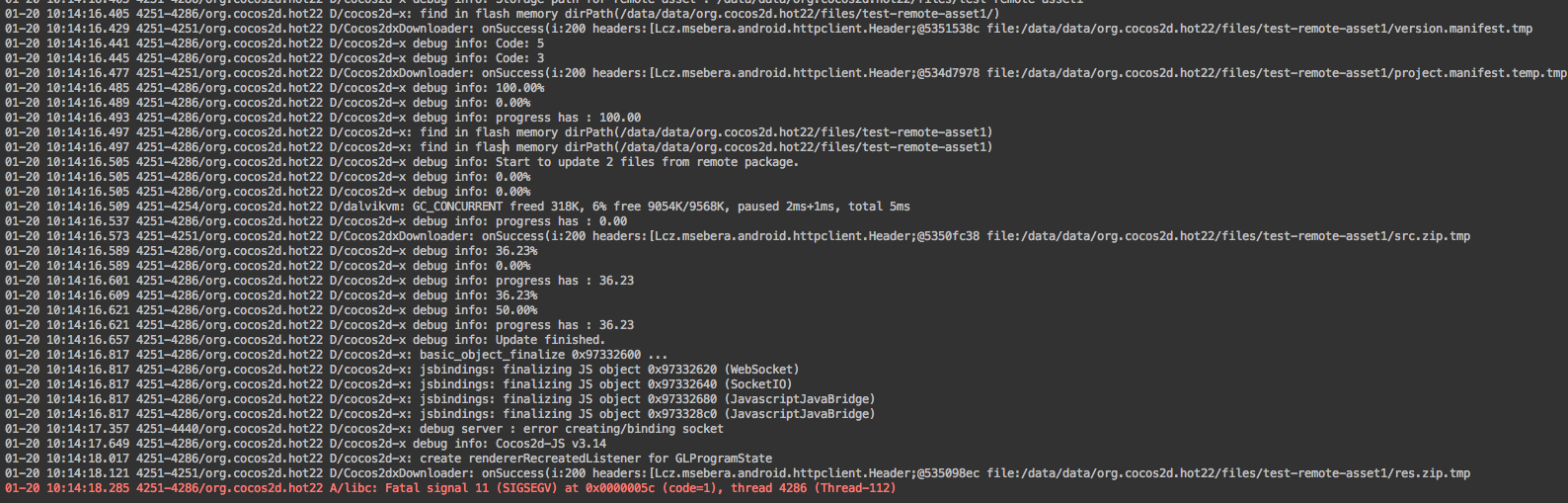Viewport: 1568px width, 503px height.
Task: Click the rendererRecreatedListener for GLProgramState line
Action: click(x=595, y=459)
